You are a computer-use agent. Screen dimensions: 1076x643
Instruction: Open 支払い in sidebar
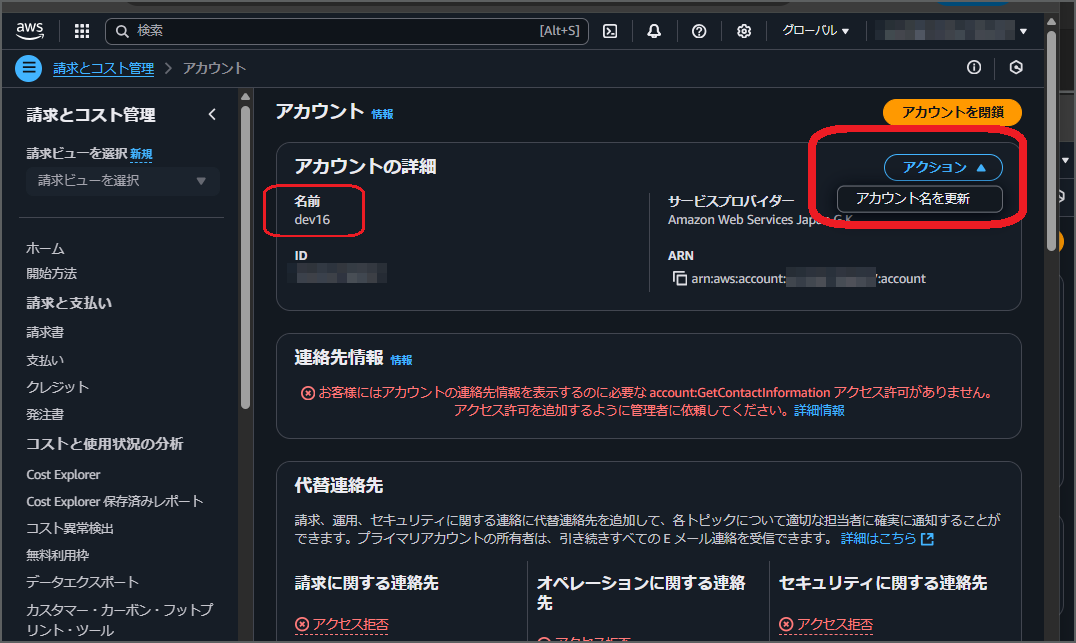(45, 360)
